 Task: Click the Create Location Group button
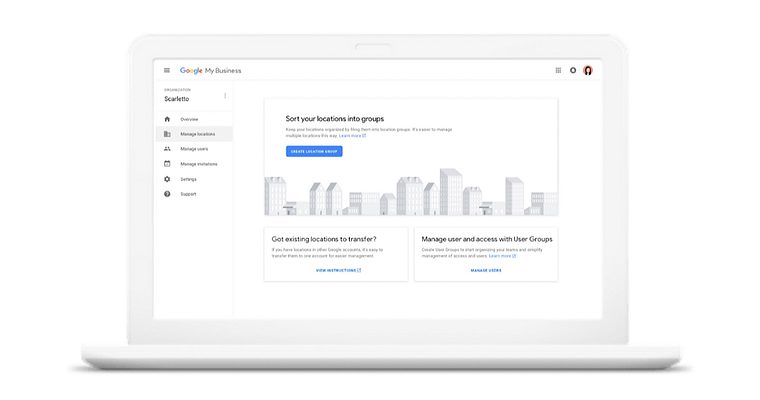click(x=314, y=151)
